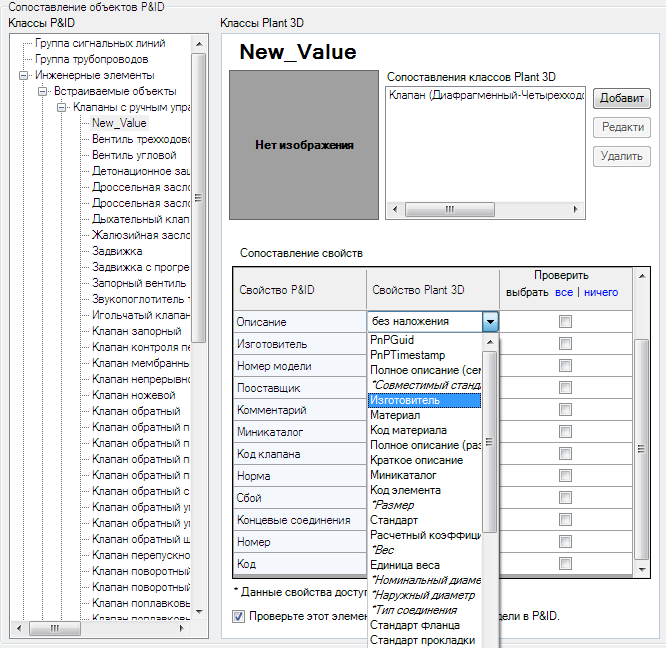Select Группа сигнальных линий in the tree

[100, 43]
